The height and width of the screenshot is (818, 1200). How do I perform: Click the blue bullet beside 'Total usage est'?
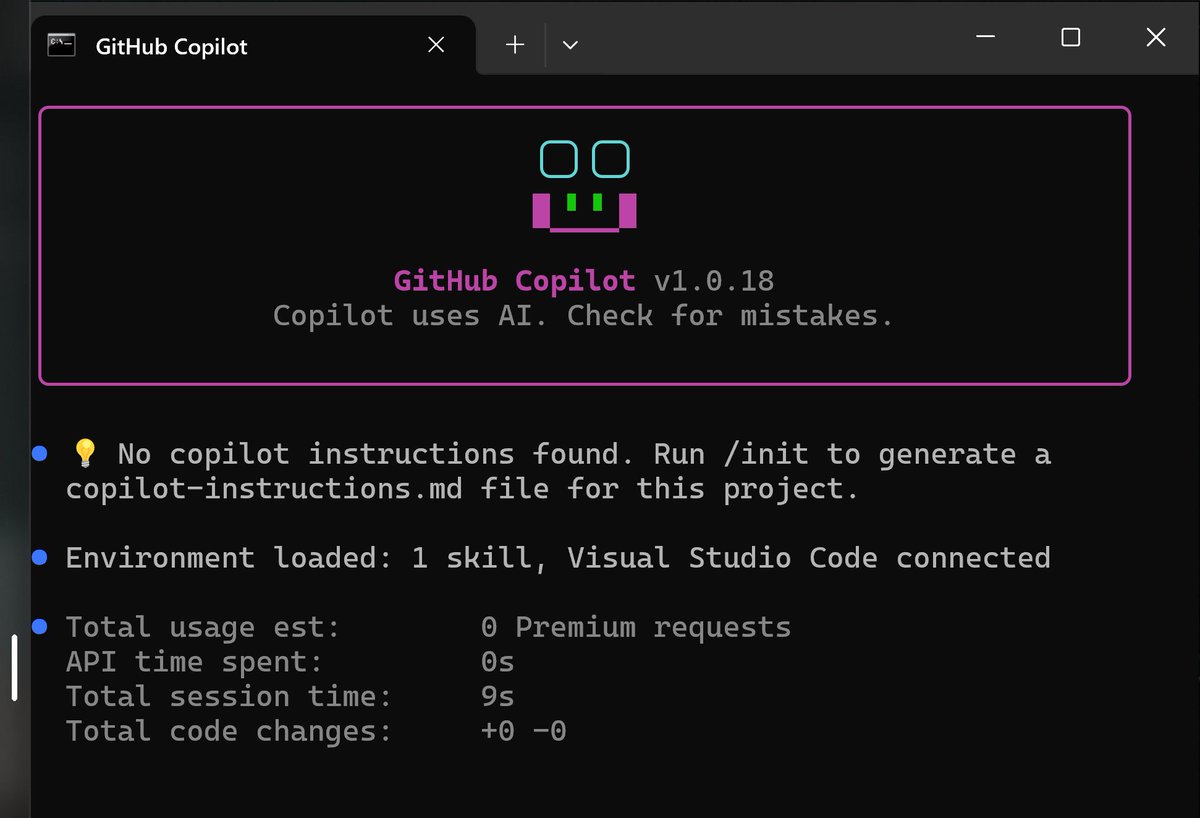point(40,627)
